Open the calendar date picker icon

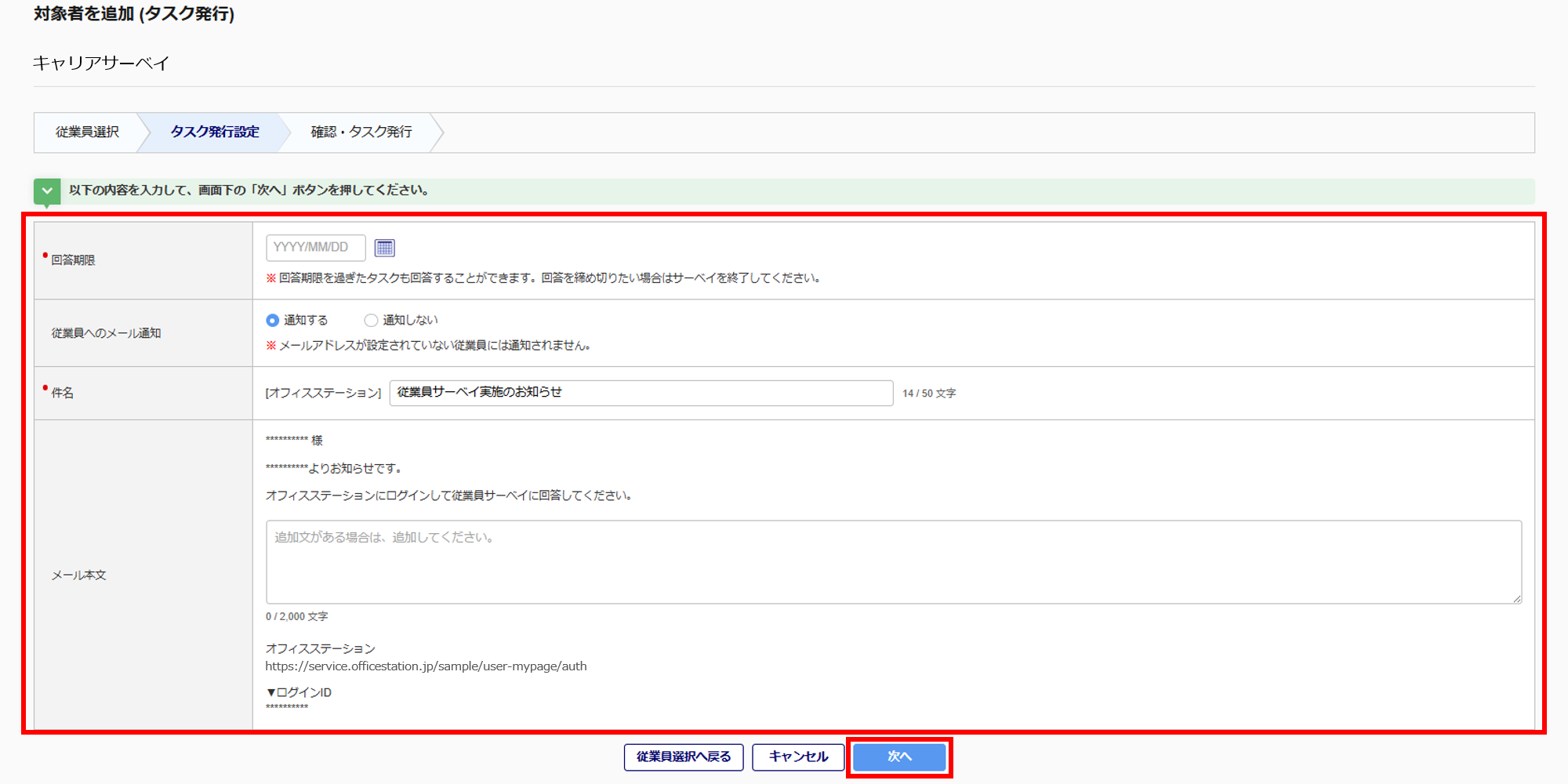click(384, 248)
